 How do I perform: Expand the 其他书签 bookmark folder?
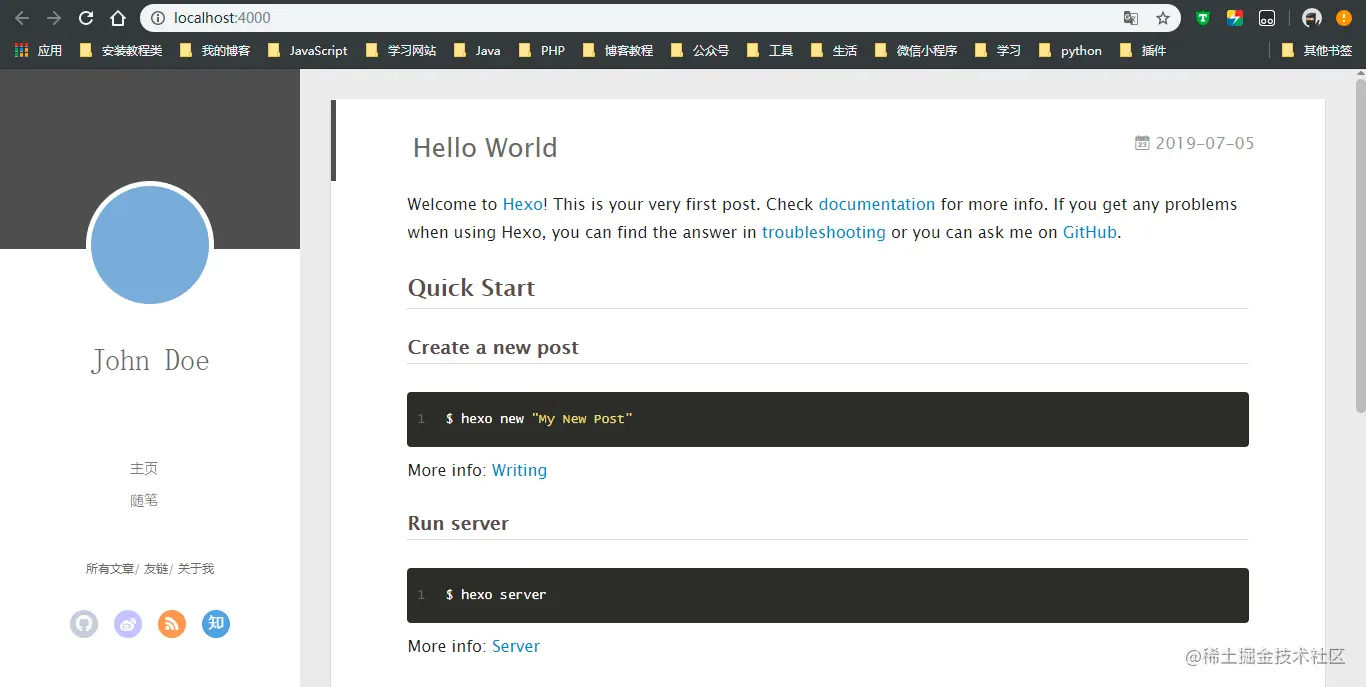(1317, 50)
